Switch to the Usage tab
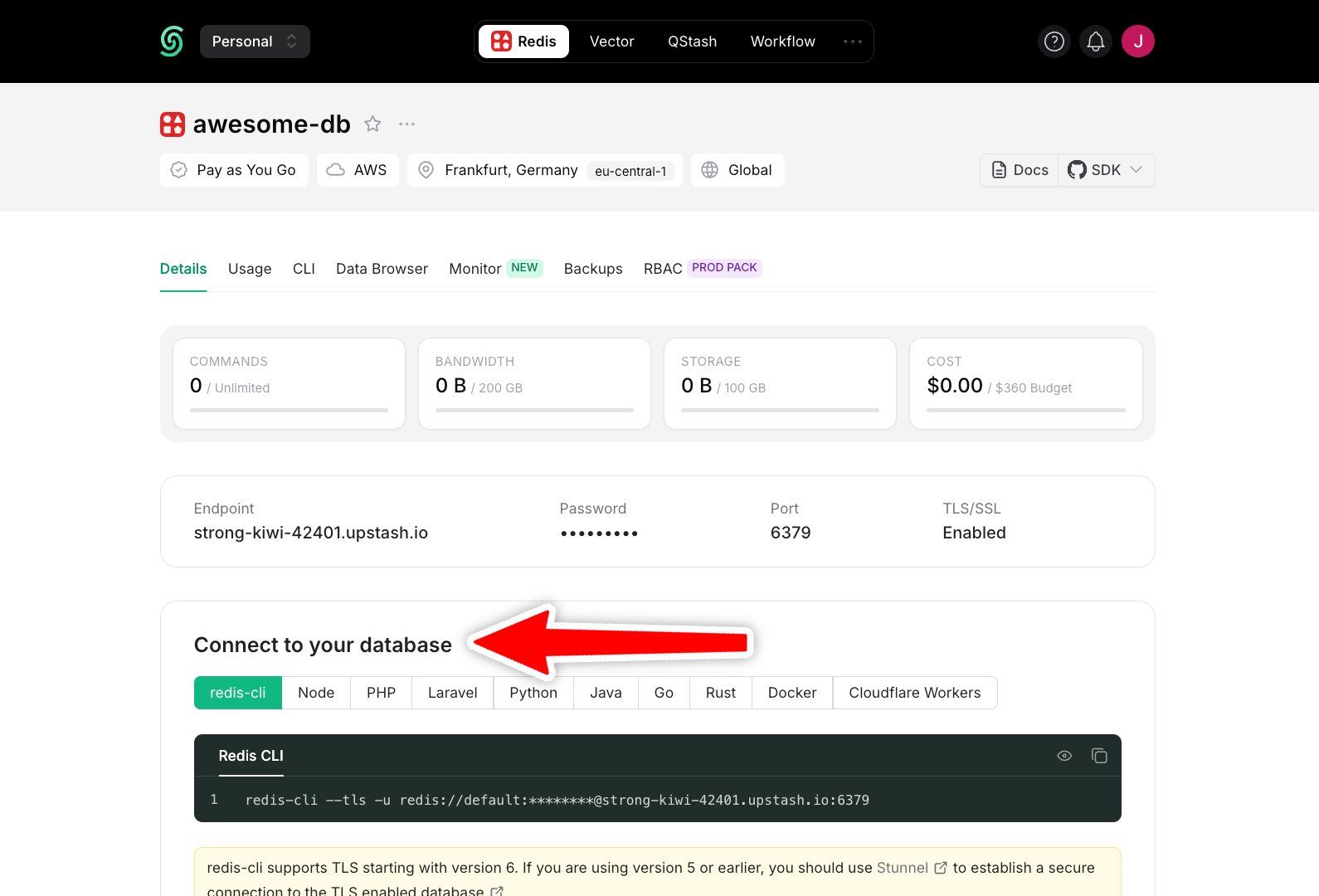This screenshot has width=1319, height=896. pyautogui.click(x=250, y=269)
